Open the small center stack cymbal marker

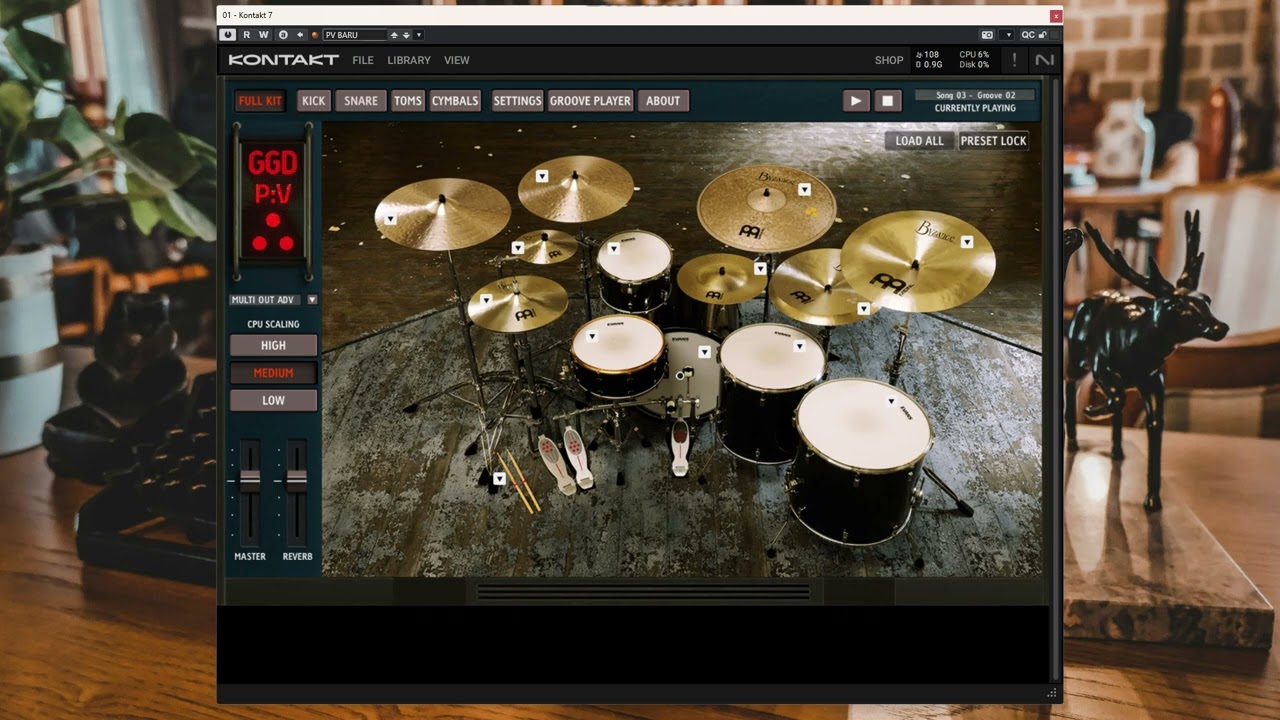[760, 269]
